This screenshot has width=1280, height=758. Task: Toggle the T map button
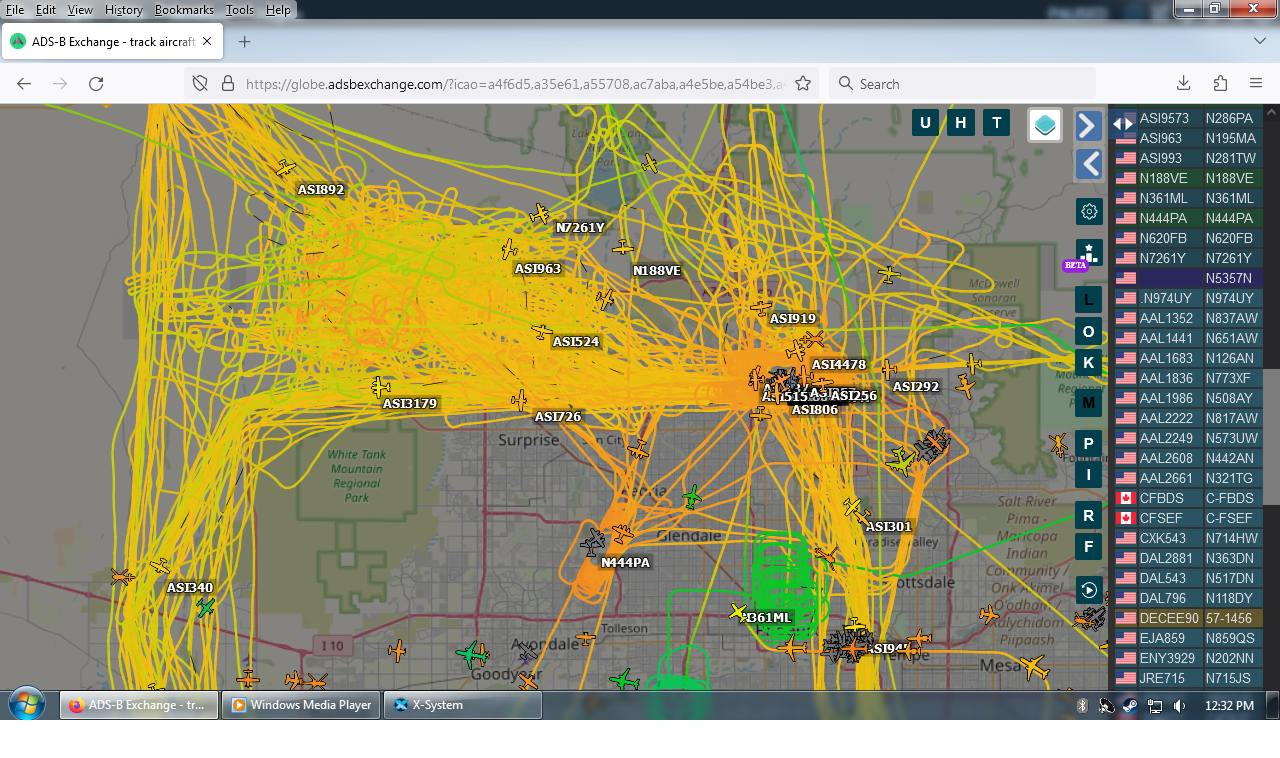point(996,123)
